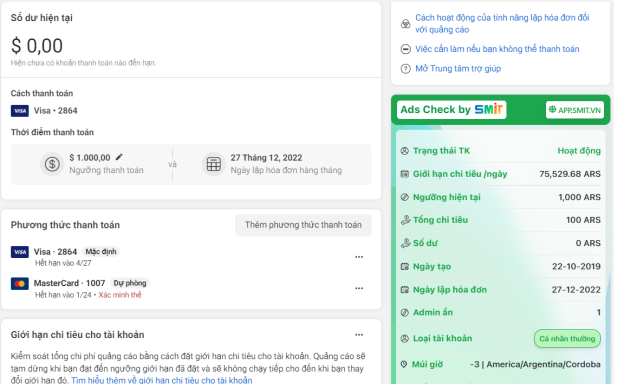Click the -3 | America/Argentina/Cordoba timezone text
This screenshot has width=624, height=384.
(535, 365)
